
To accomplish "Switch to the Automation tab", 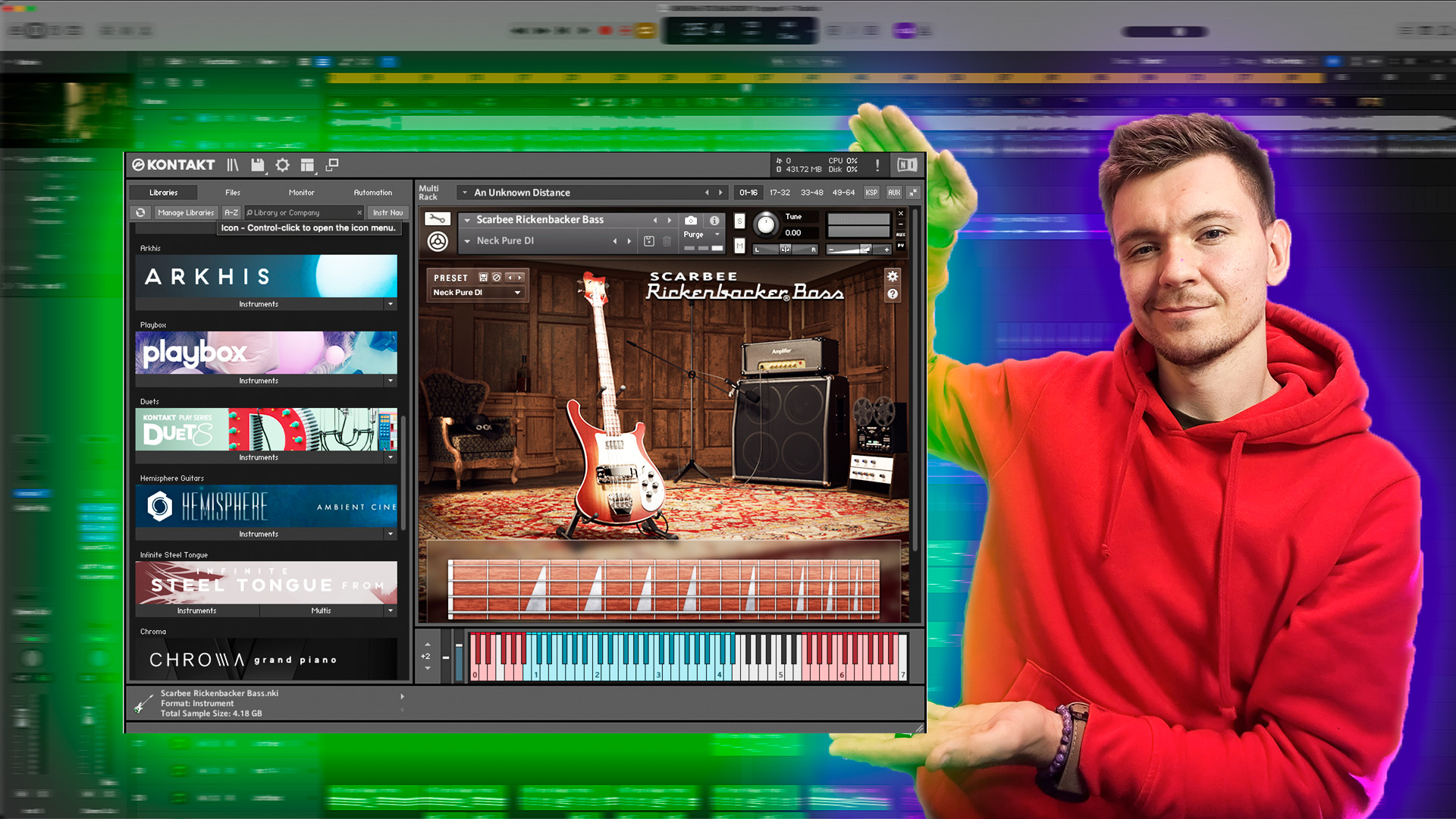I will point(372,193).
